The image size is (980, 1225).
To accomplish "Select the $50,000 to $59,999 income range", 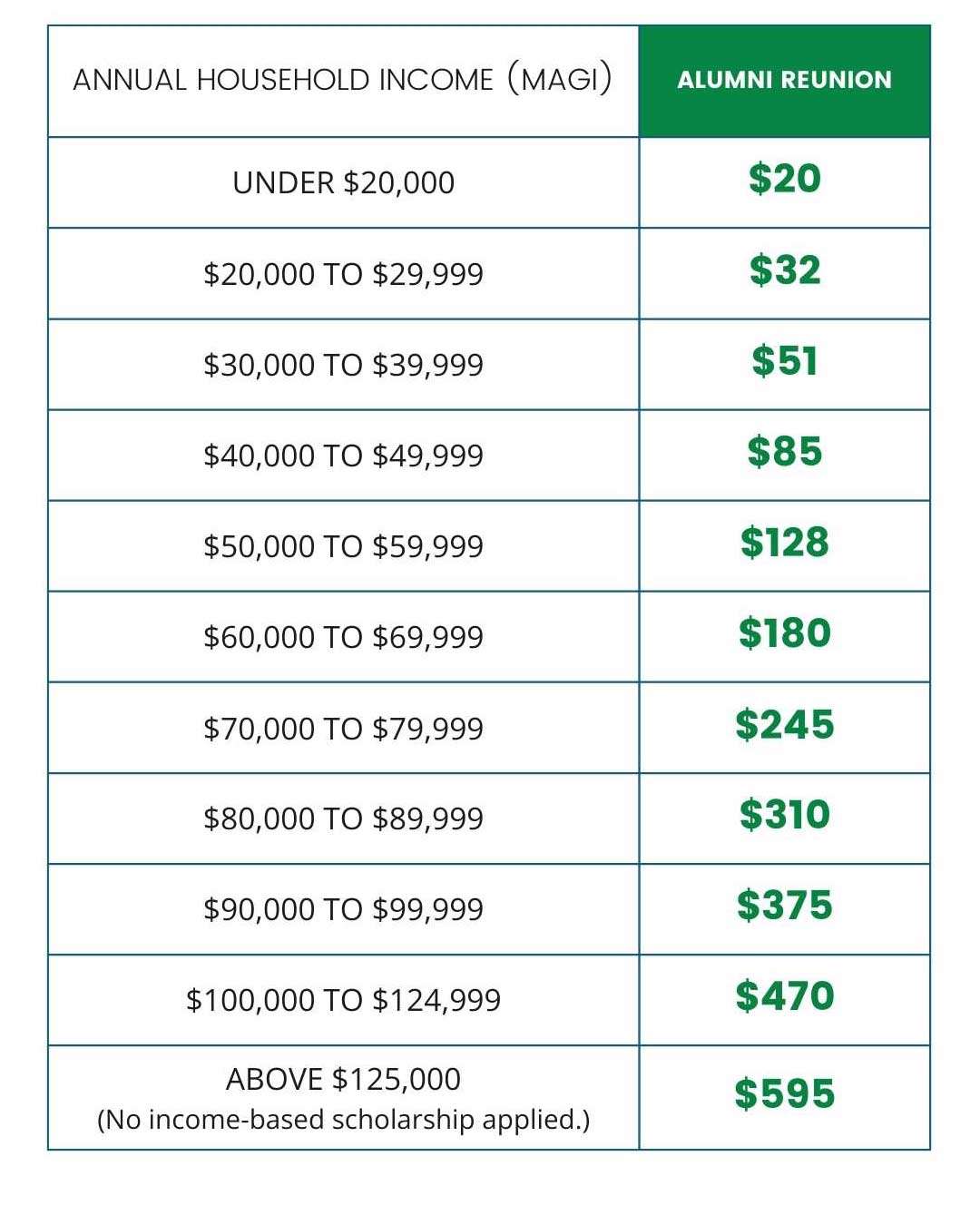I will [x=343, y=546].
